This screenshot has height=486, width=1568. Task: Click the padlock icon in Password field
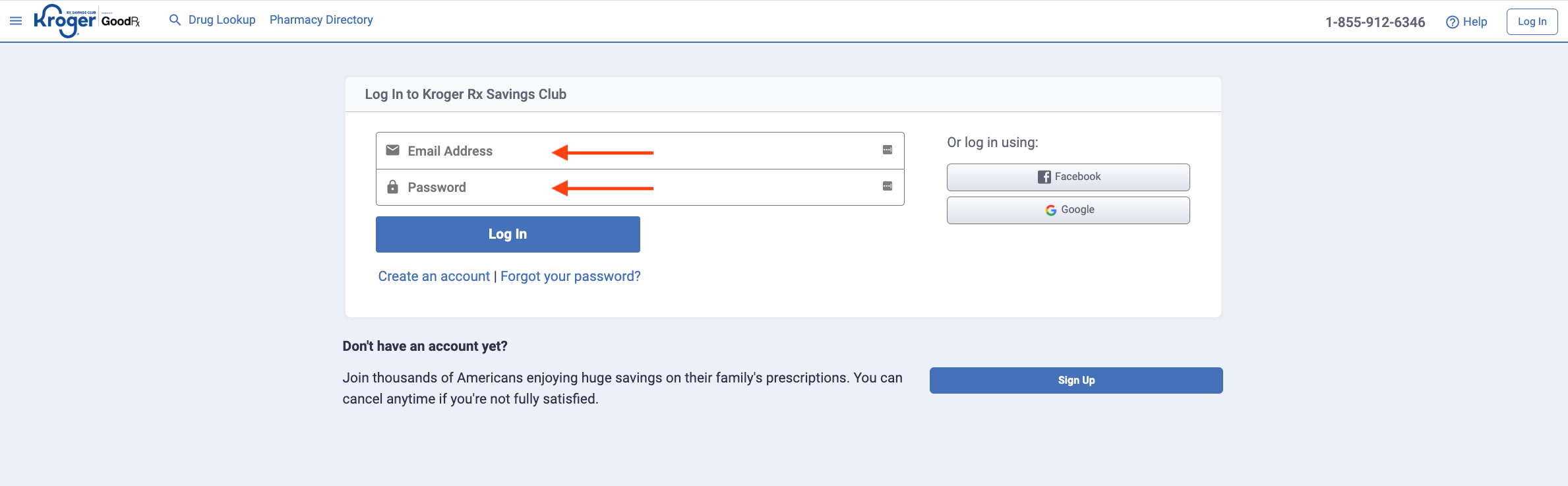point(393,187)
